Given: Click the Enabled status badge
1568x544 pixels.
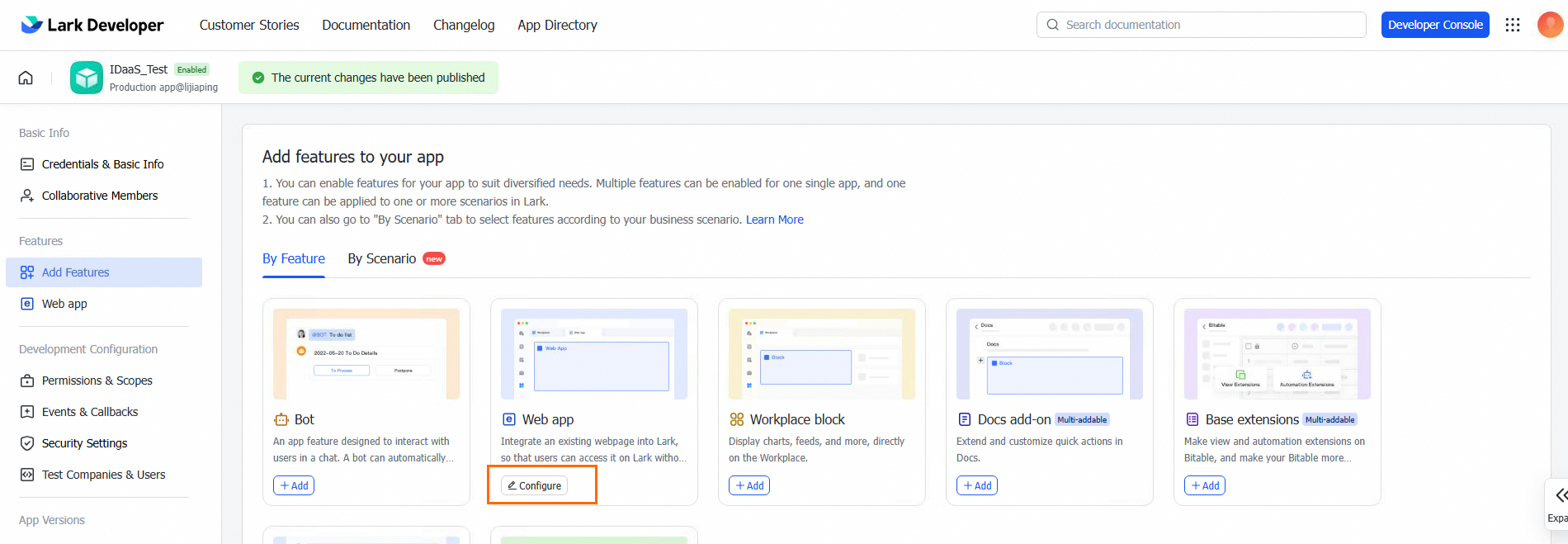Looking at the screenshot, I should [x=192, y=69].
